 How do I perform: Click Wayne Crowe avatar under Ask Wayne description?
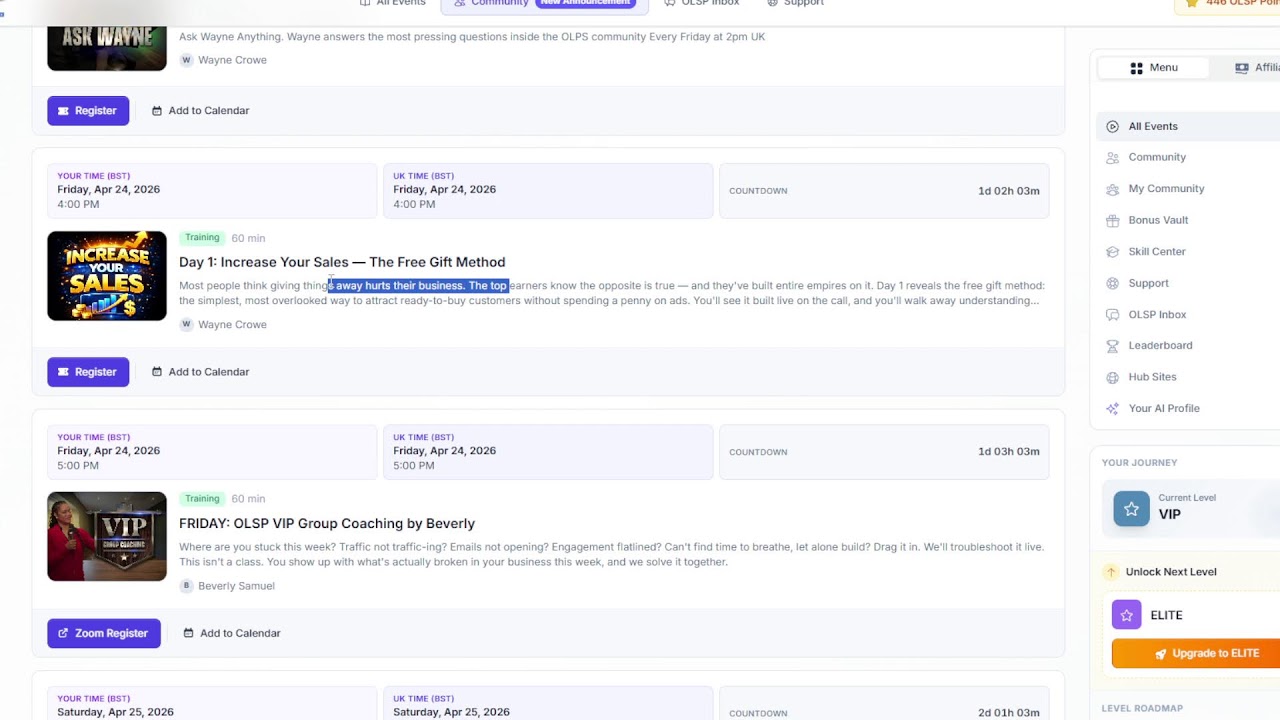[x=186, y=60]
